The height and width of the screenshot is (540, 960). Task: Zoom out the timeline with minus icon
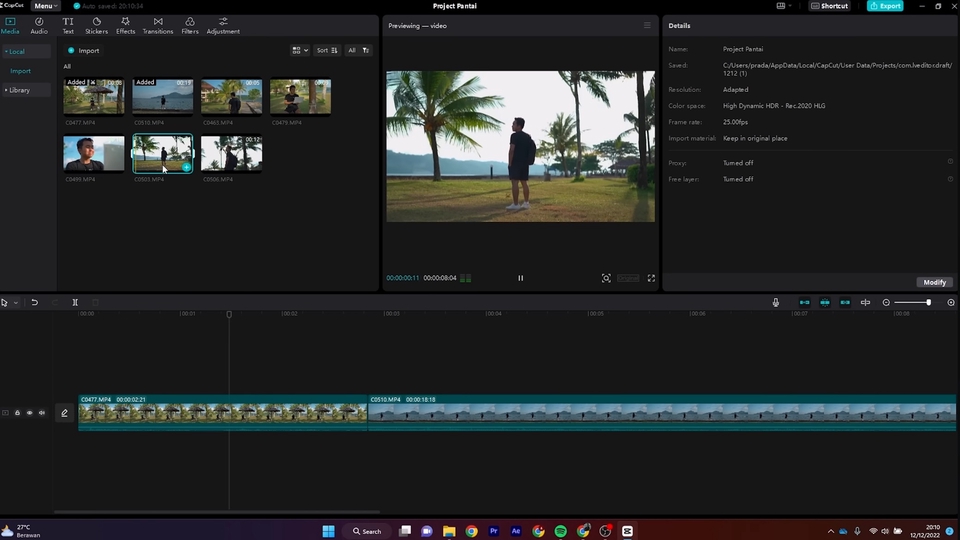click(886, 302)
